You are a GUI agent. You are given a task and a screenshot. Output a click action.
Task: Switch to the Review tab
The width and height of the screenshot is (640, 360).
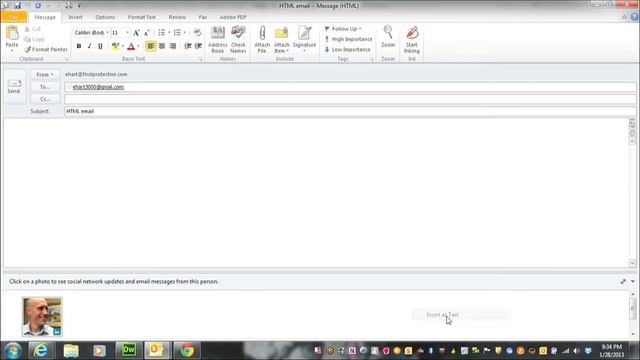tap(177, 17)
